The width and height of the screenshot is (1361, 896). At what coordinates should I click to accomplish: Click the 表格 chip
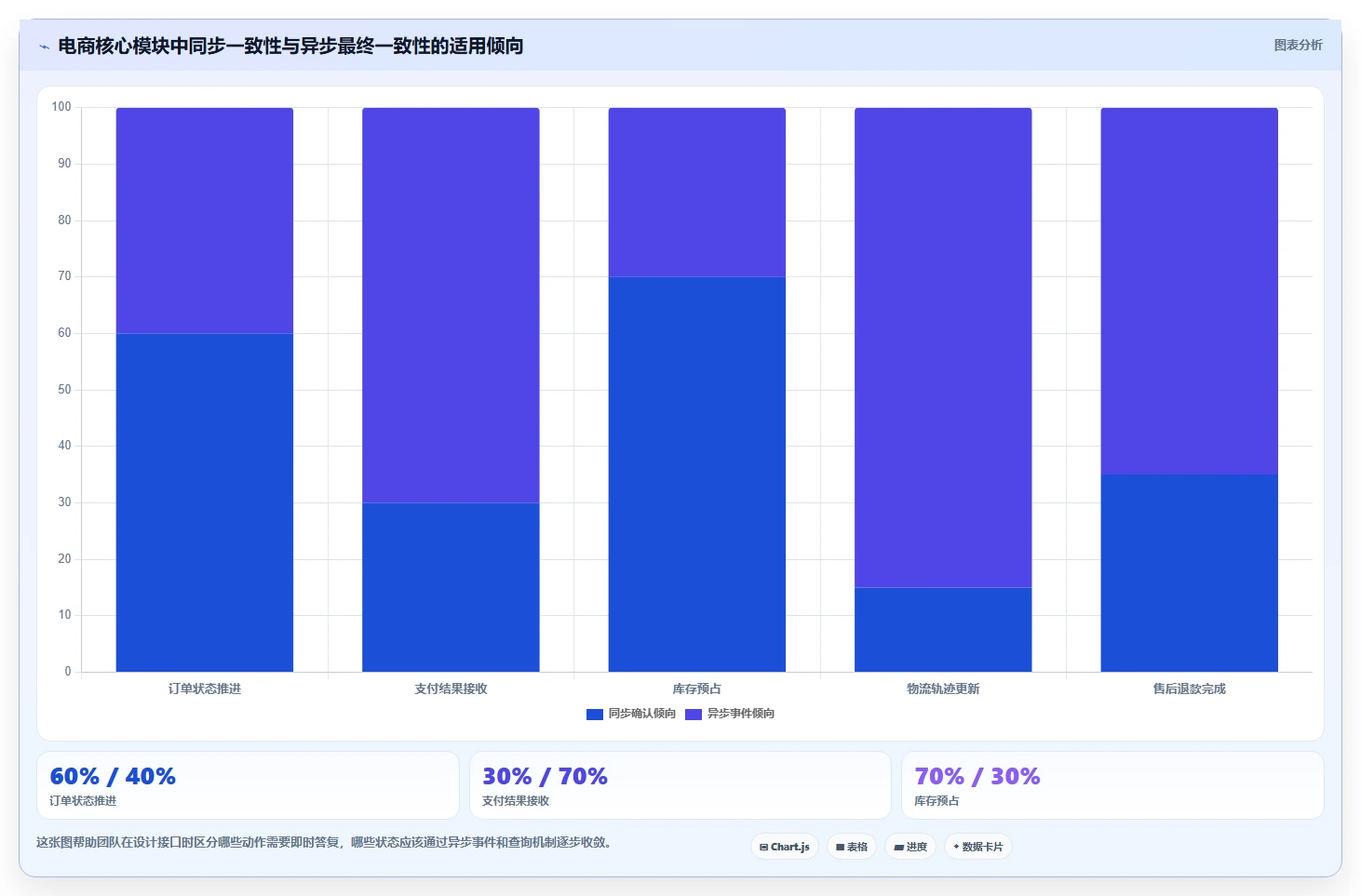click(852, 847)
